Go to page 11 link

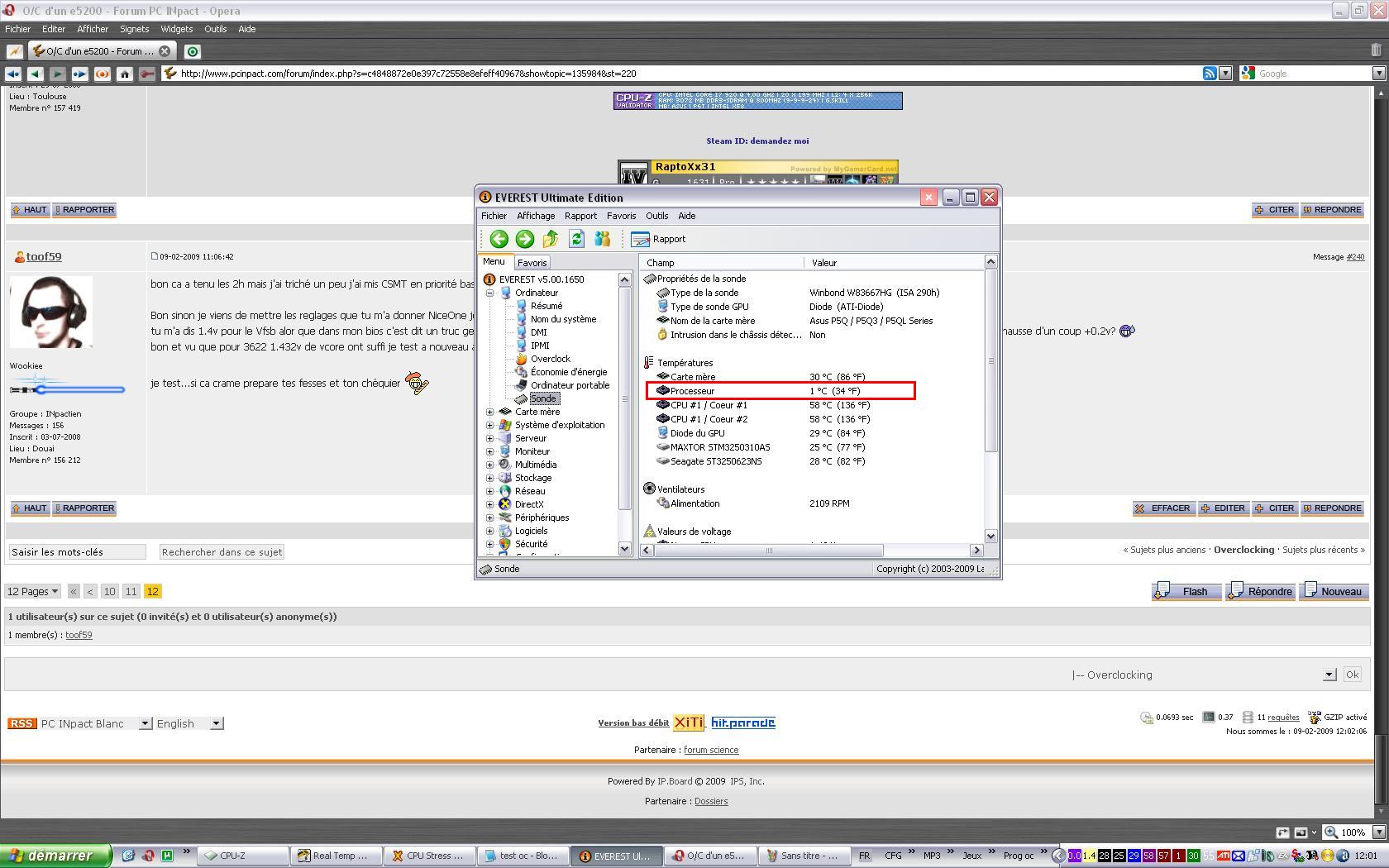[x=131, y=591]
